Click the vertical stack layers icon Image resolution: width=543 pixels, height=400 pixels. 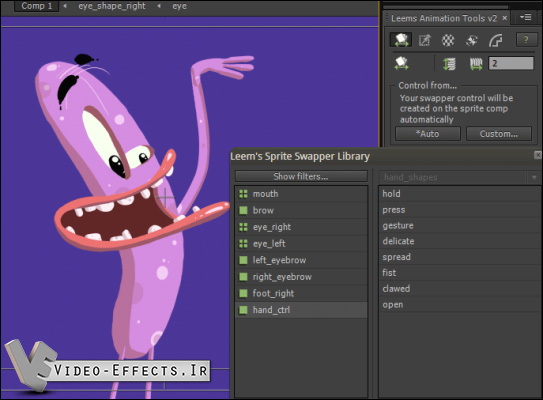coord(449,64)
